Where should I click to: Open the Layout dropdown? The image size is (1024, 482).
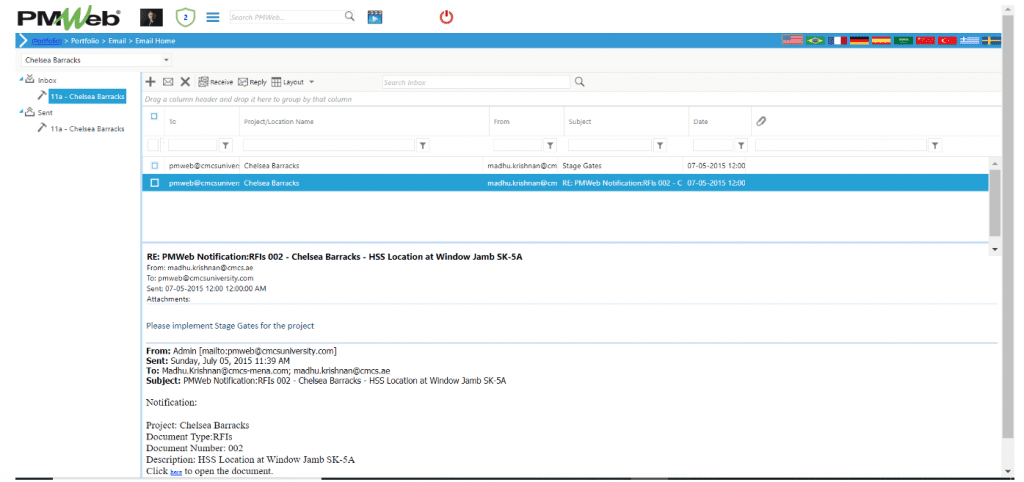tap(293, 82)
